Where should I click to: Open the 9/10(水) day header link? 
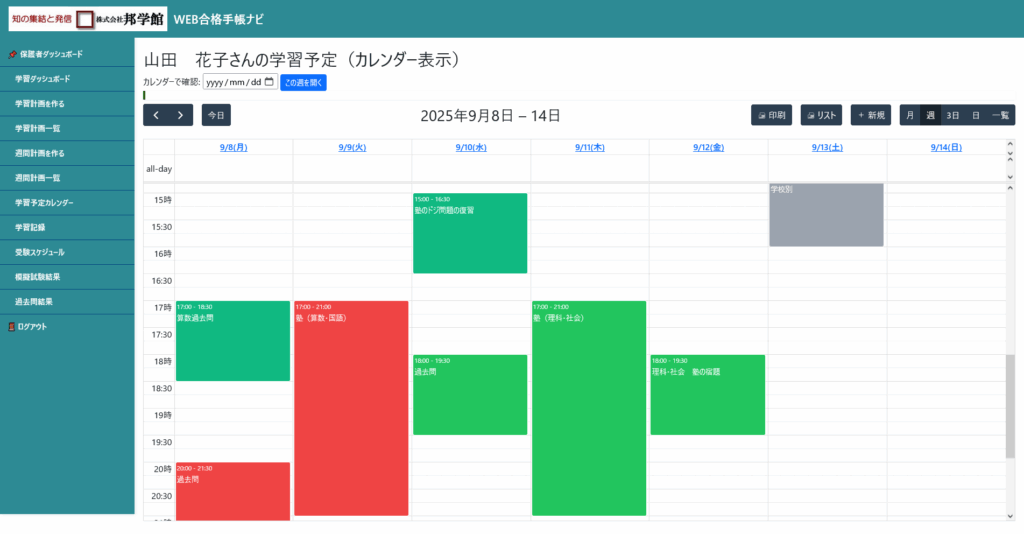(470, 147)
